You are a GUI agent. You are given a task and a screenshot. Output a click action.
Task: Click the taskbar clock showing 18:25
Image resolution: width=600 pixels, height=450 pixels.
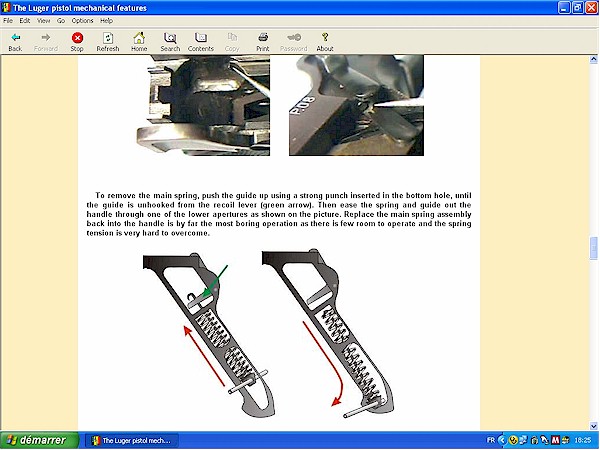[583, 441]
